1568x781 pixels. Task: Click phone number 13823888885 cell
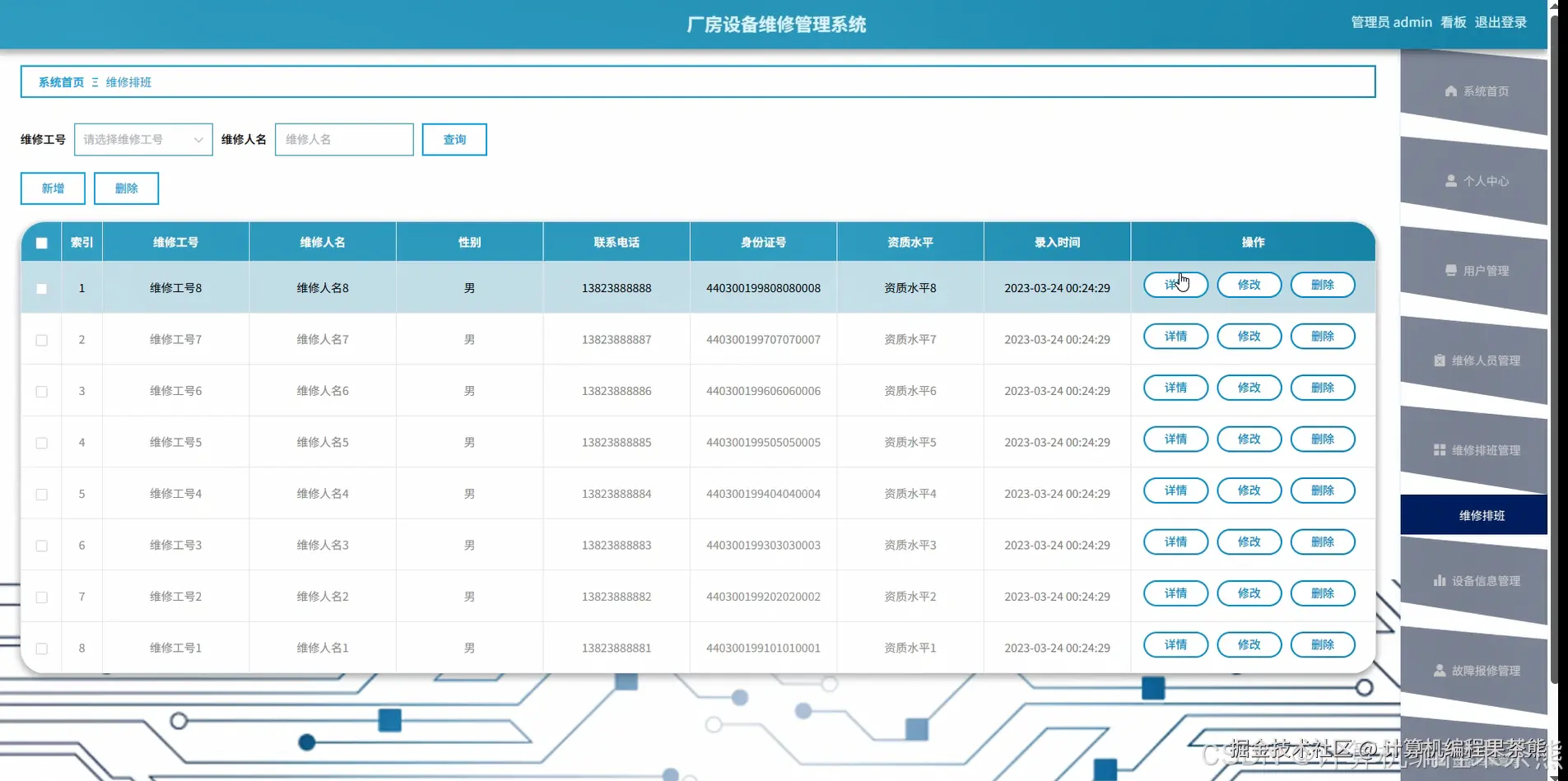[x=616, y=442]
